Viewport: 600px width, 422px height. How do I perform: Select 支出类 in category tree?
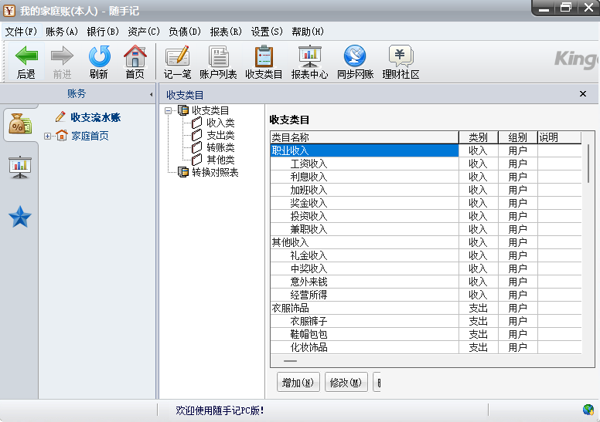point(219,135)
